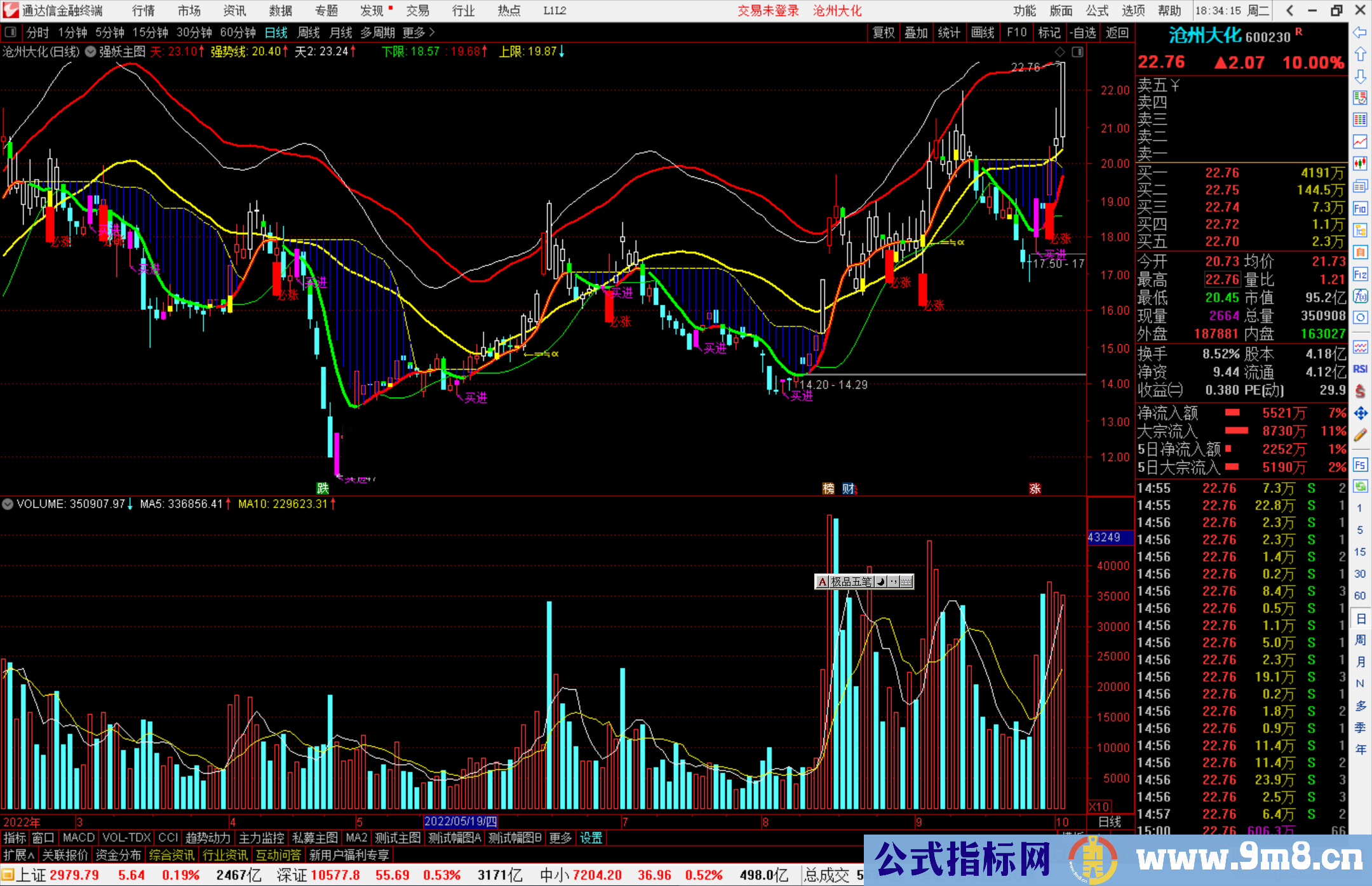This screenshot has height=886, width=1372.
Task: Click the Tongdaxin app logo icon
Action: pos(11,10)
